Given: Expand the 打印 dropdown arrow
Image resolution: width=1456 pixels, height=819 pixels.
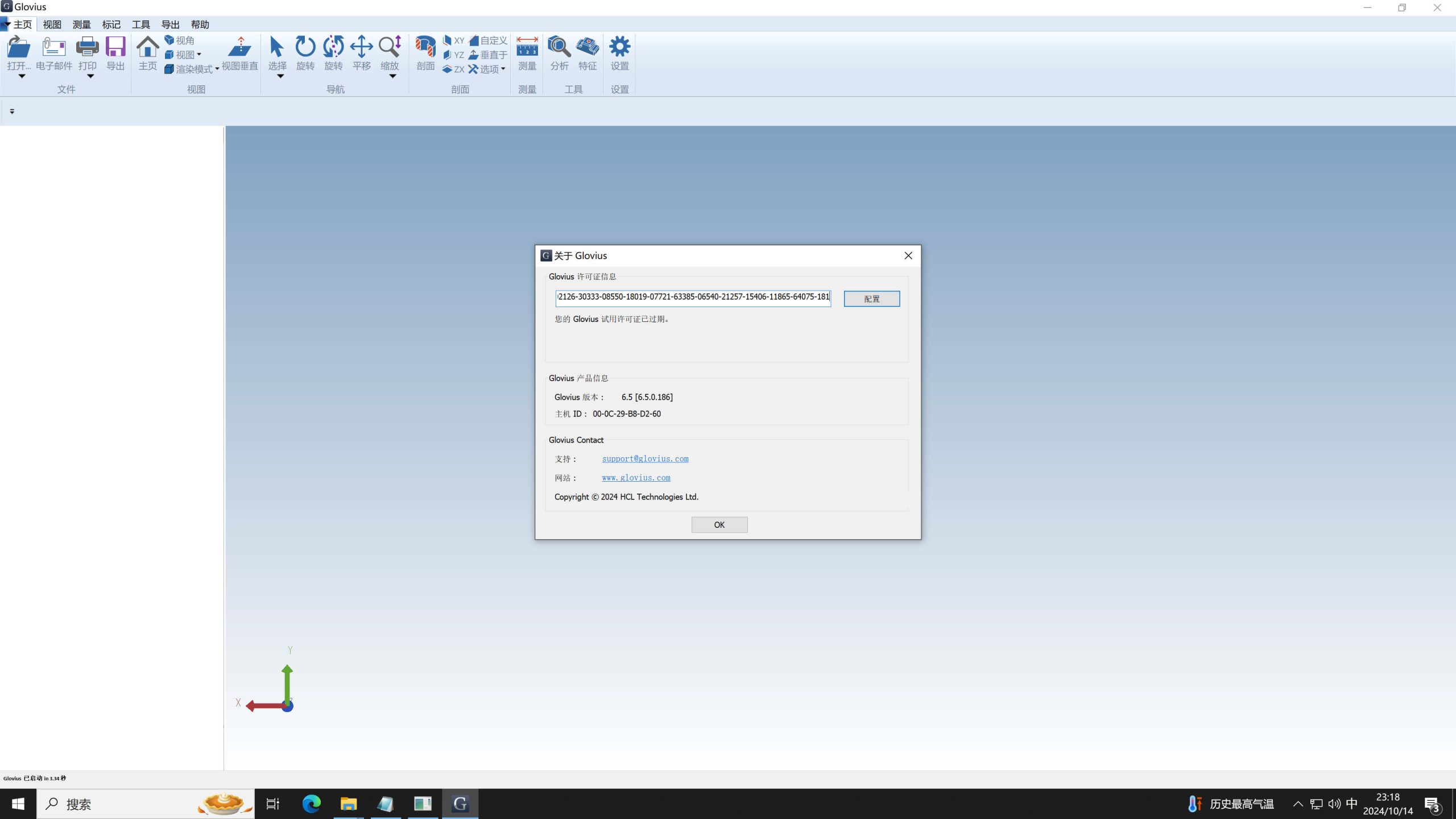Looking at the screenshot, I should point(90,76).
